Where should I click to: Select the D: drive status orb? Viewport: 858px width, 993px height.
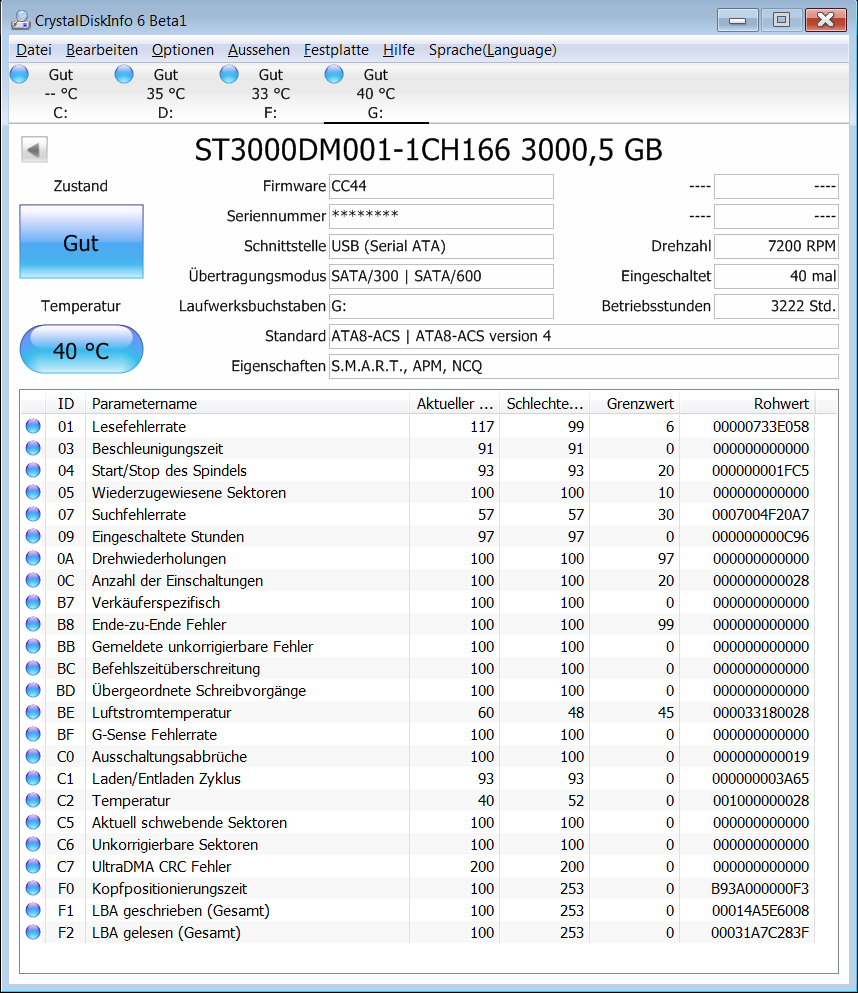pos(124,75)
